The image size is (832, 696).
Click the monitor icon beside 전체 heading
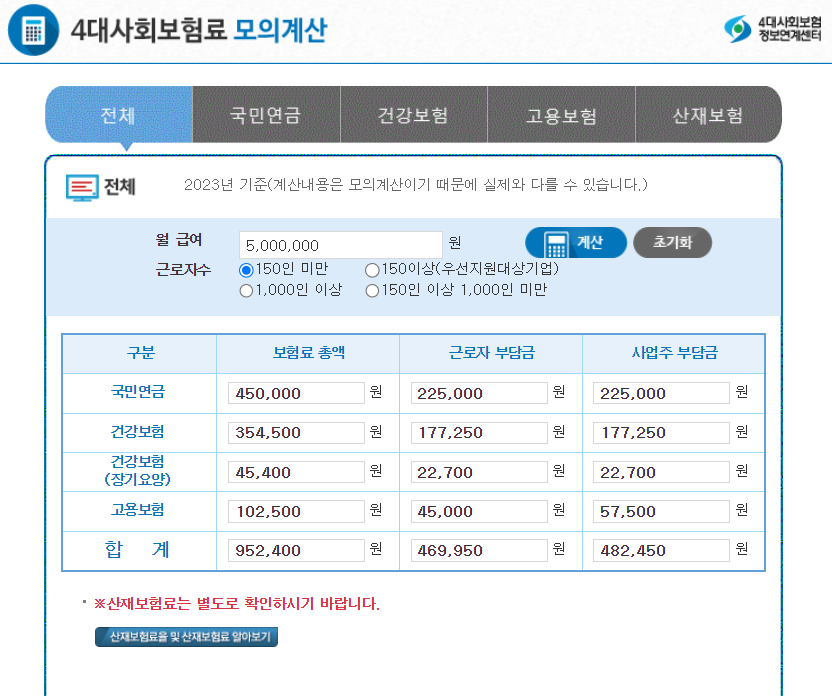coord(82,188)
